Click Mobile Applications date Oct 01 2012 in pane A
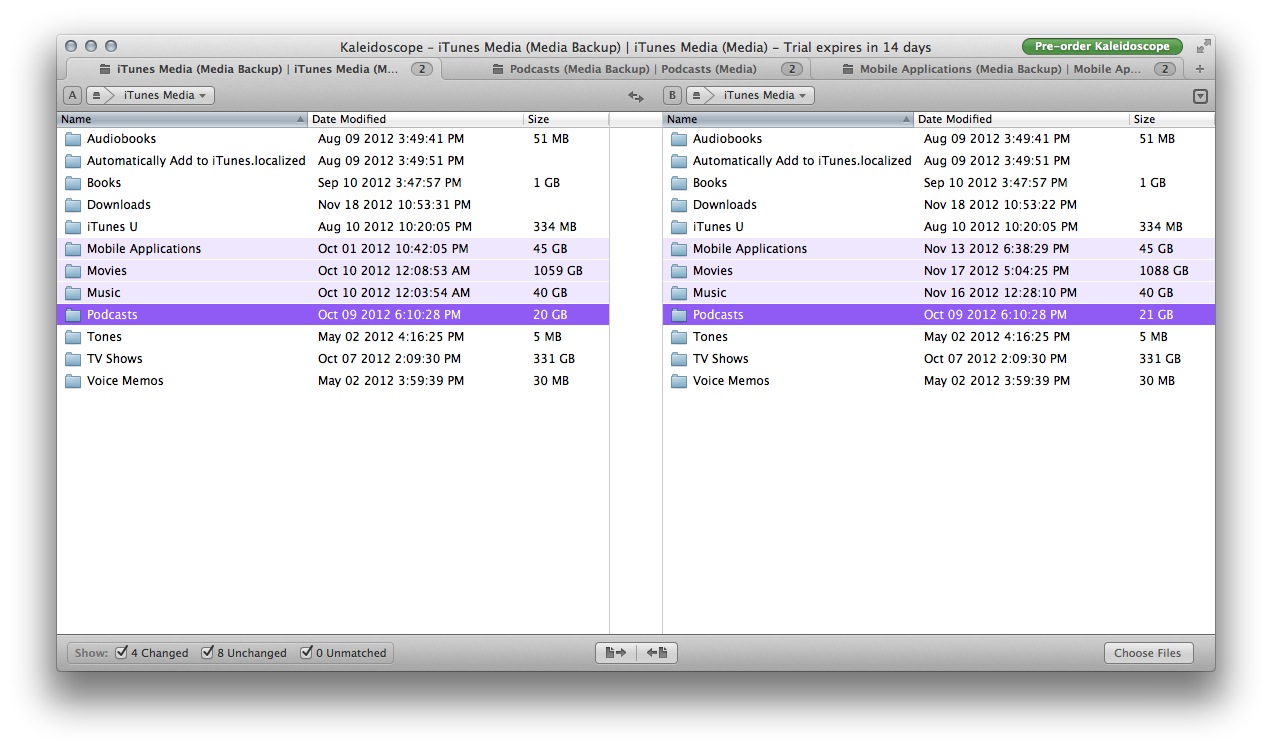 (x=393, y=249)
